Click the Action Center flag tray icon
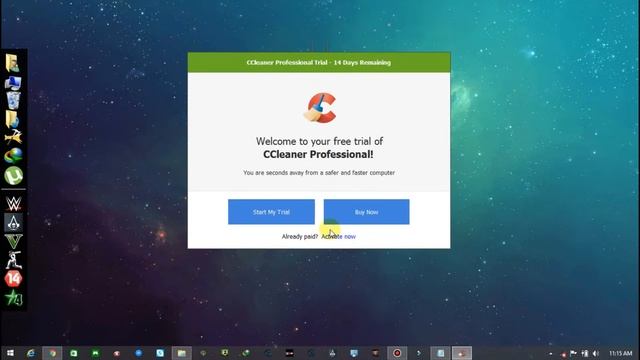Screen dimensions: 640x360 pyautogui.click(x=573, y=353)
